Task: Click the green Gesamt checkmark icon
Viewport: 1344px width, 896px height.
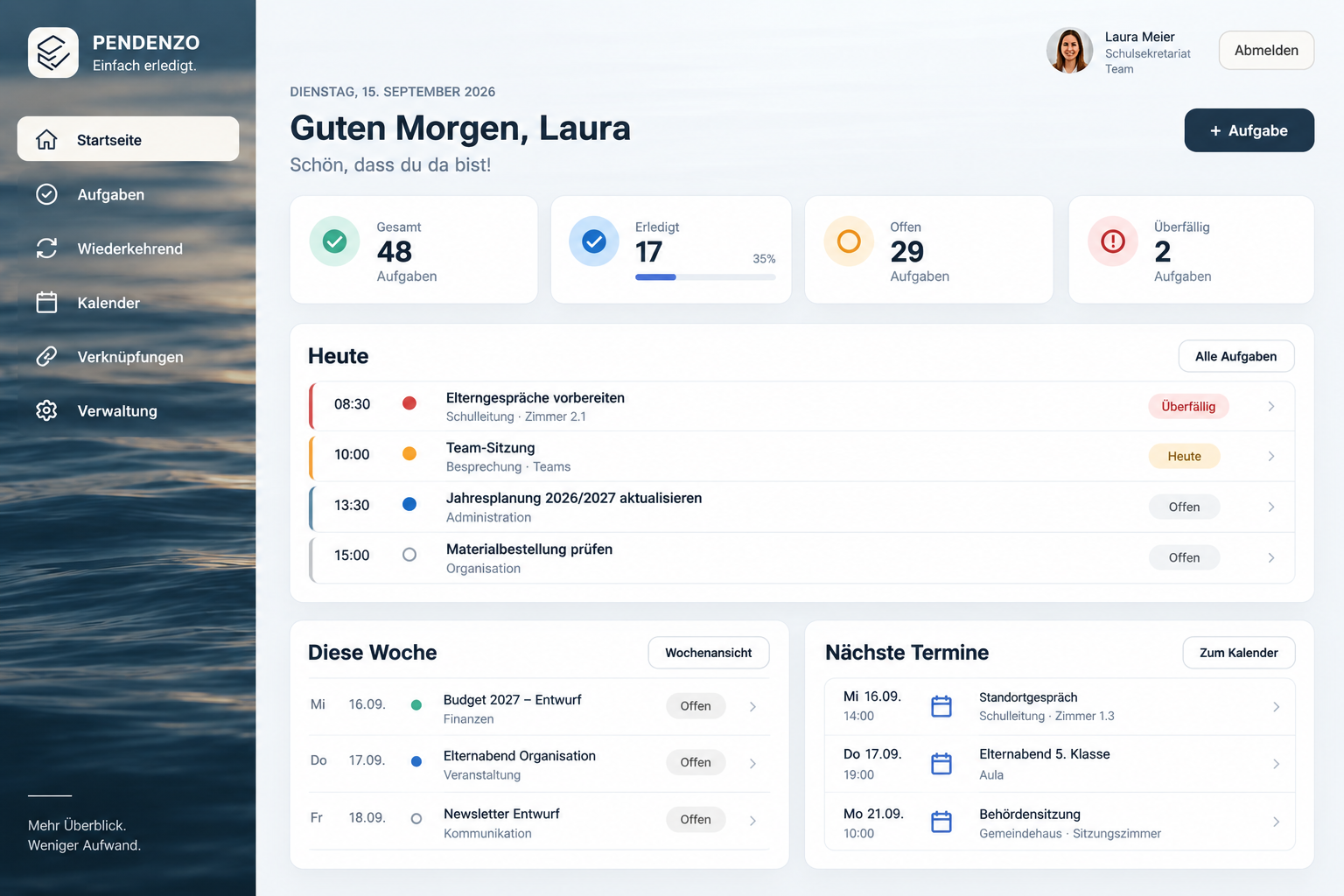Action: click(334, 241)
